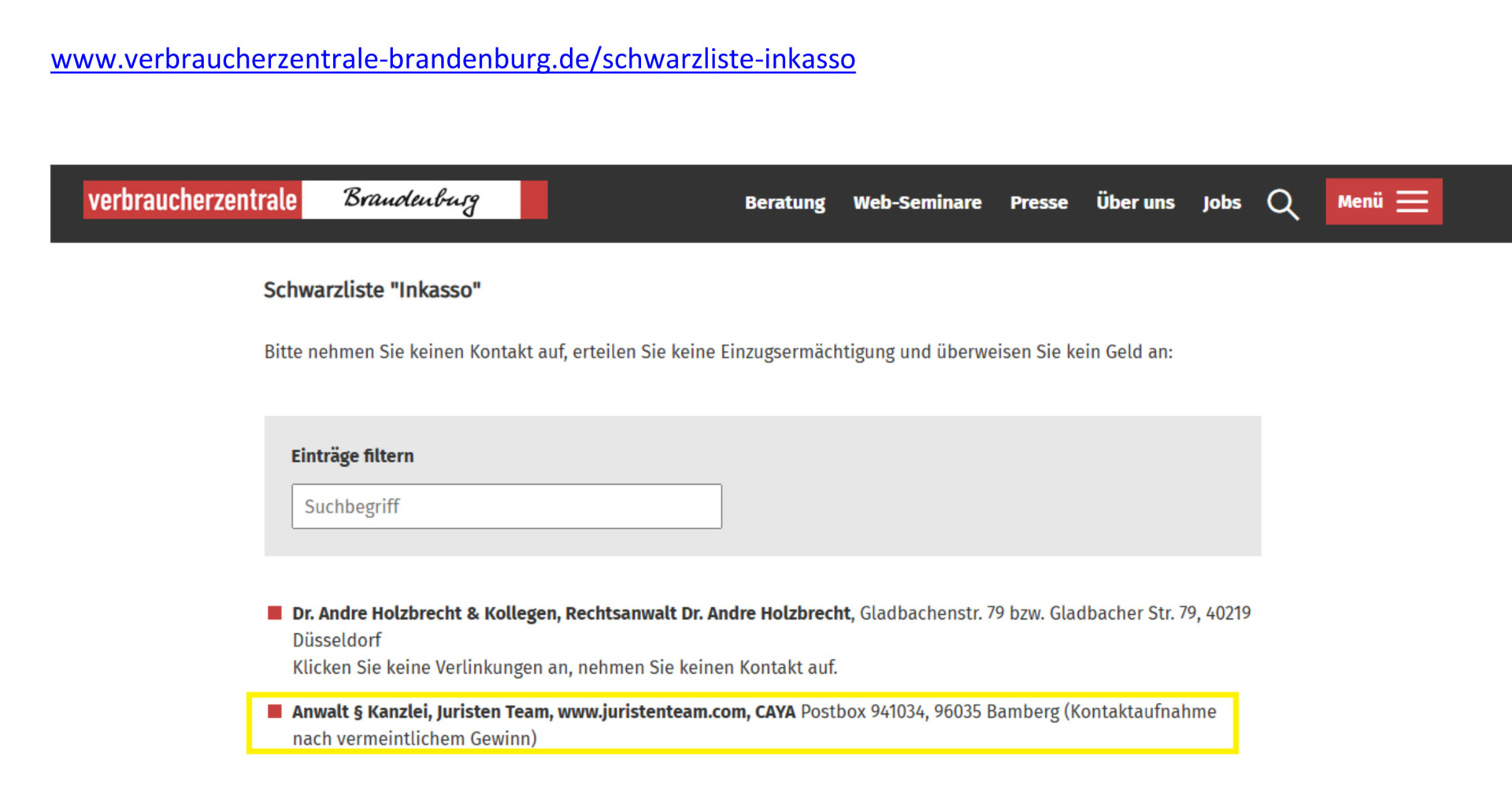Click the red bullet beside Anwalt § Kanzlei
Screen dimensions: 1512x811
pyautogui.click(x=275, y=711)
